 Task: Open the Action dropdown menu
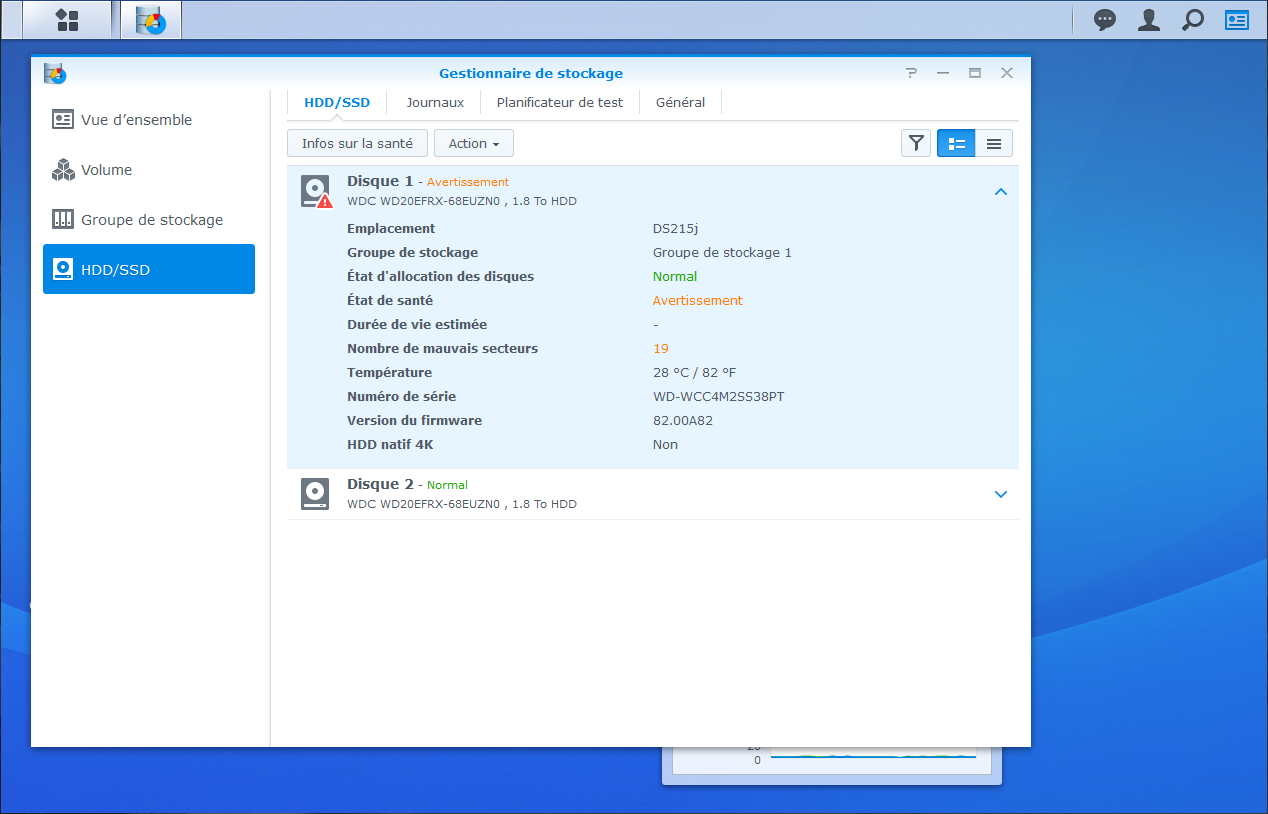pos(474,144)
